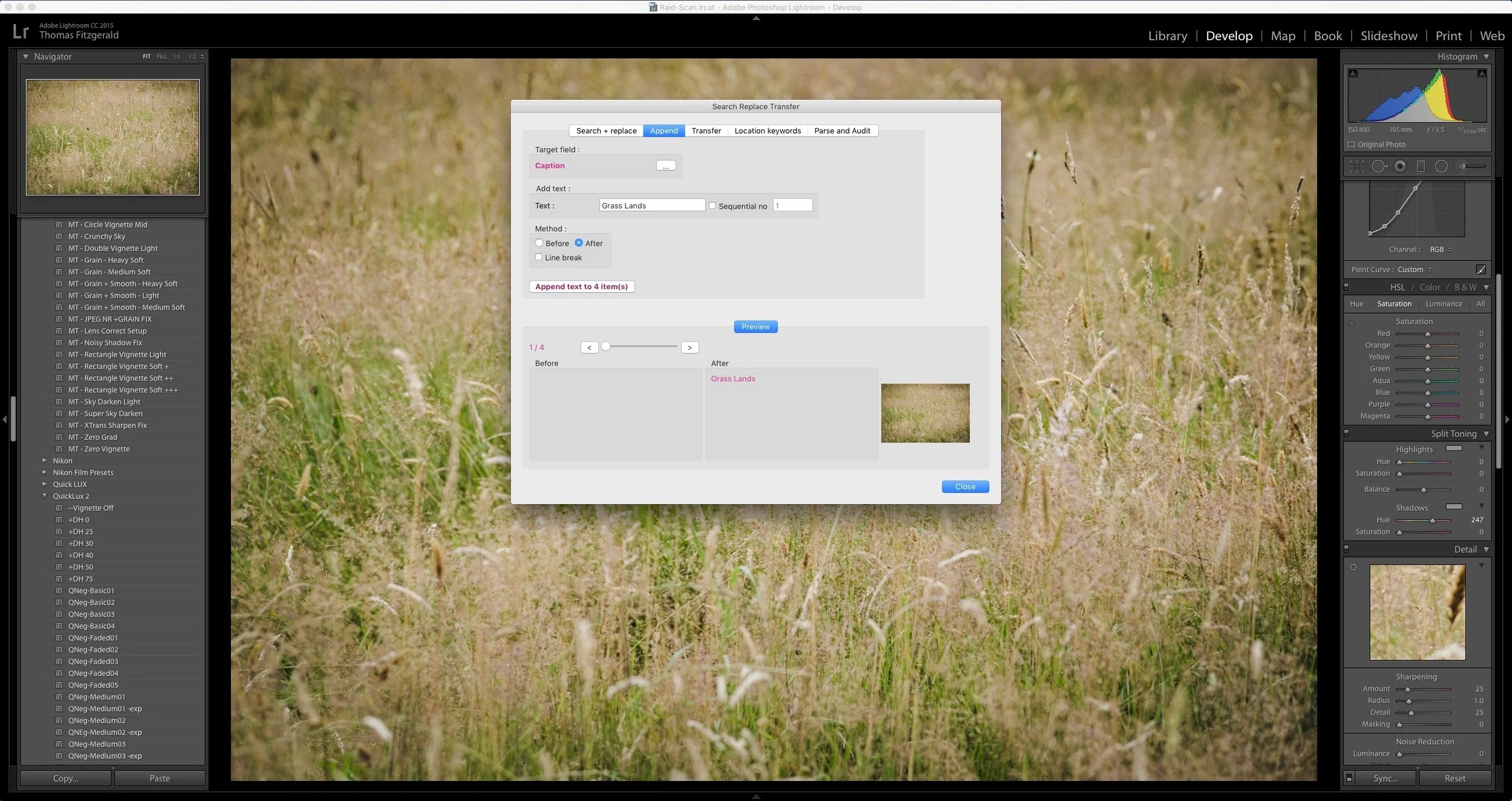Select the Spot Removal tool
The image size is (1512, 801).
tap(1378, 166)
